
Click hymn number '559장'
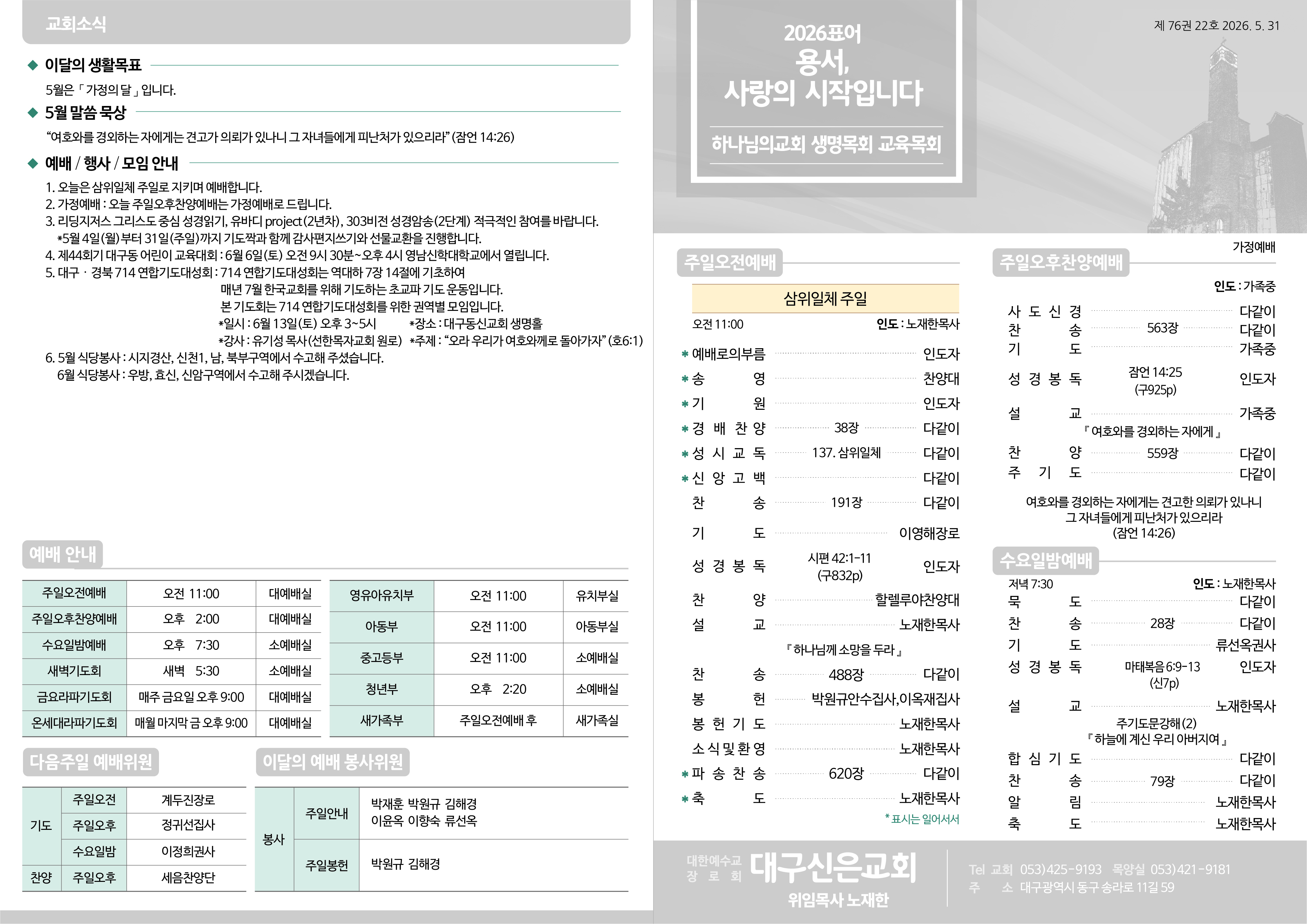[1162, 454]
